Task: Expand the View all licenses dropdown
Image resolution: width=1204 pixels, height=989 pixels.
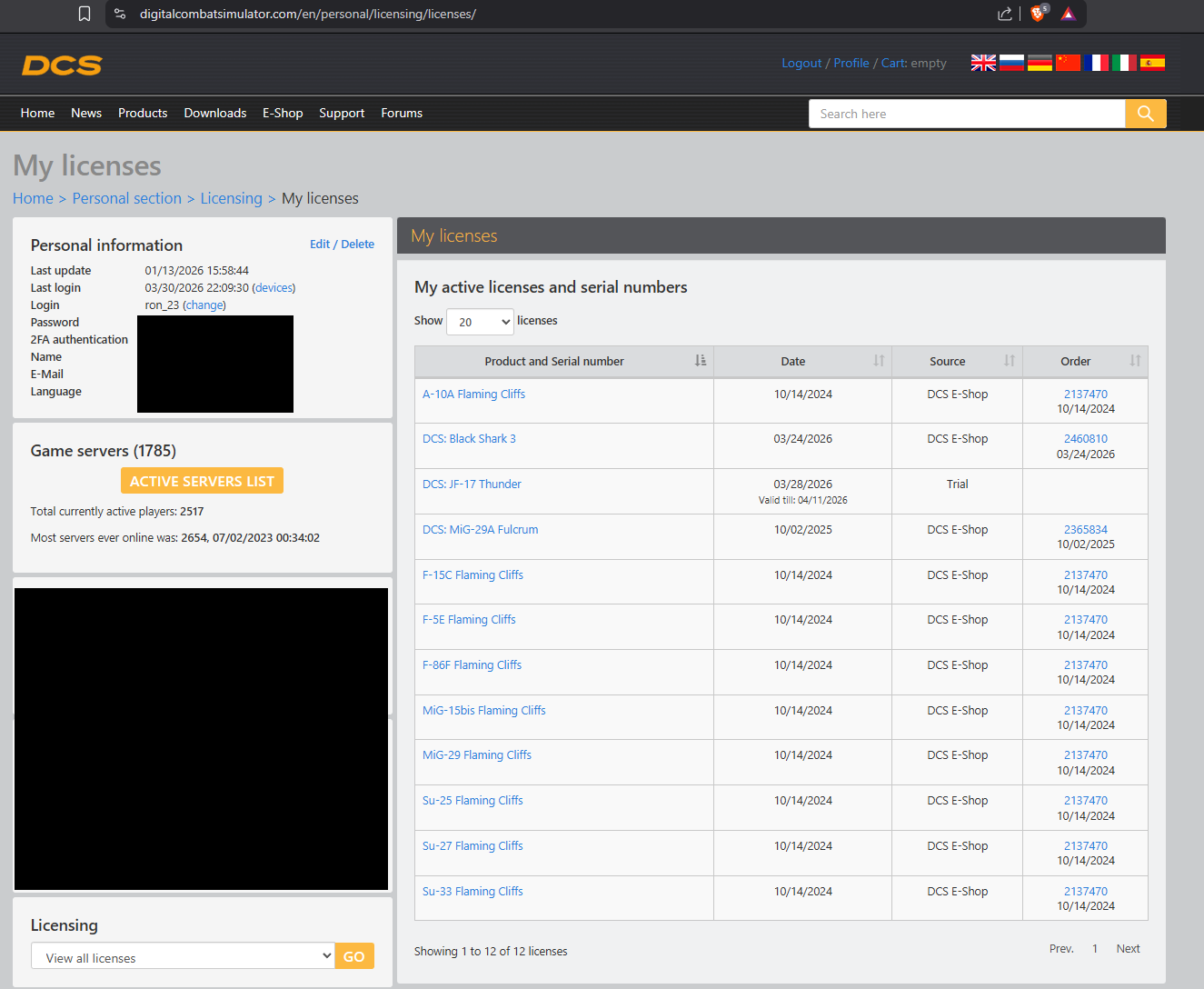Action: (183, 957)
